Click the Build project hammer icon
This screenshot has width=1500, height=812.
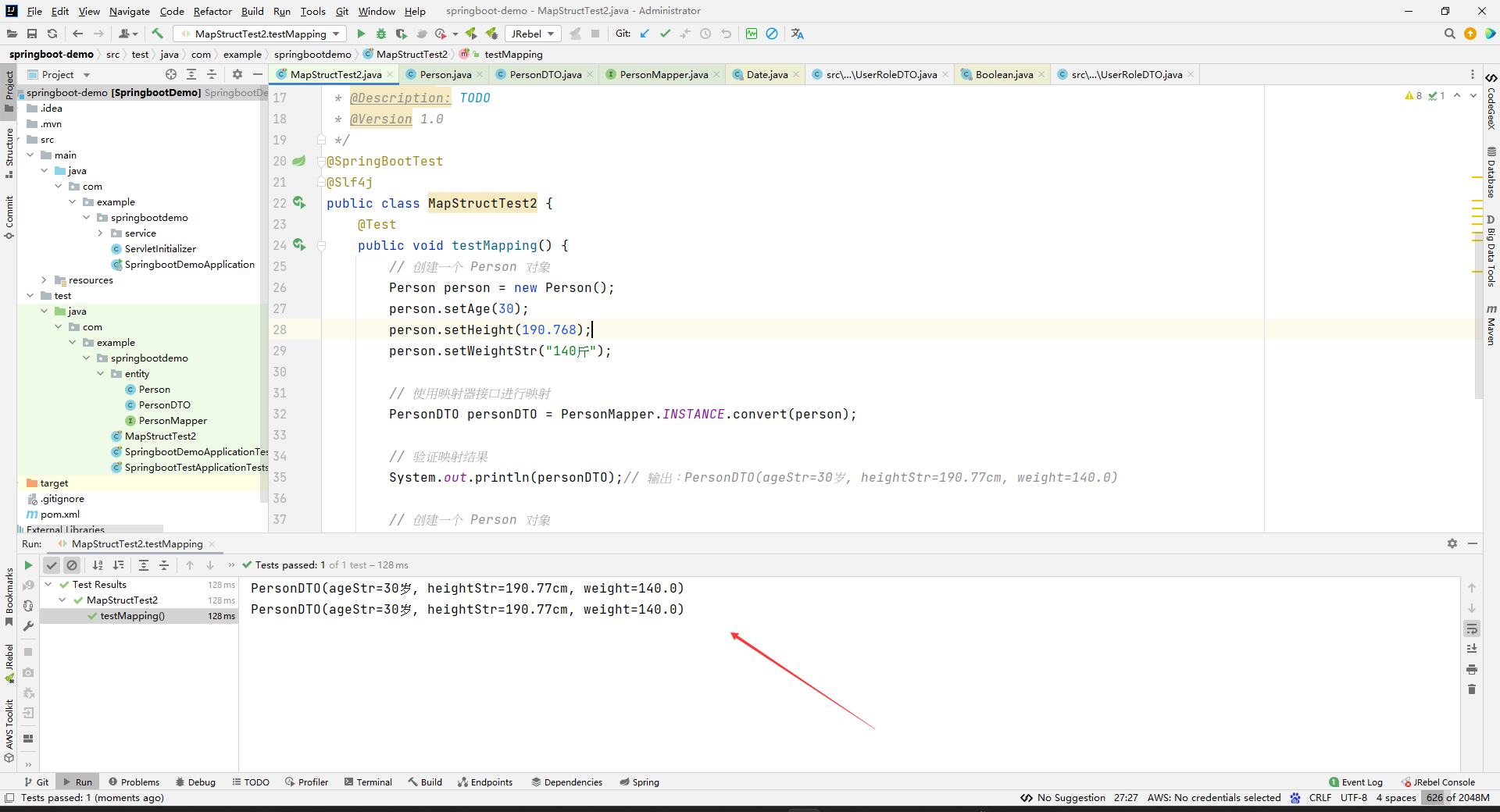(x=157, y=34)
